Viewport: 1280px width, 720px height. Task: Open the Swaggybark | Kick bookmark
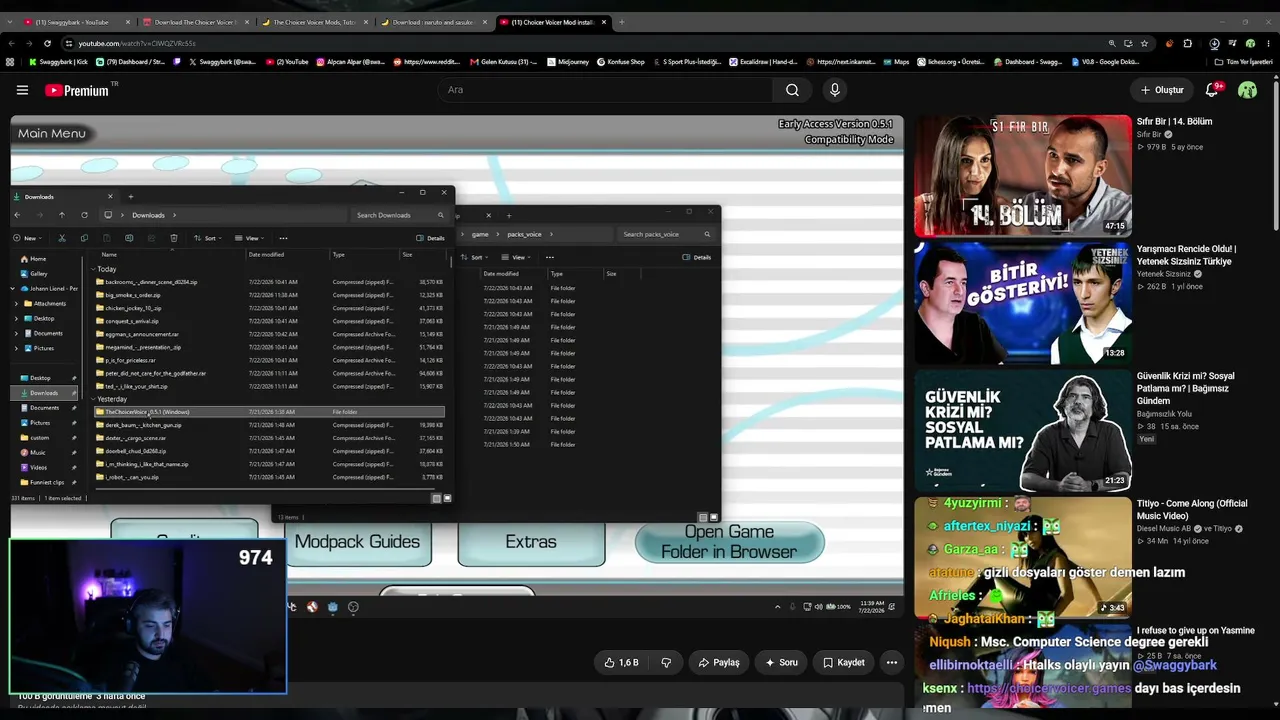pyautogui.click(x=59, y=62)
